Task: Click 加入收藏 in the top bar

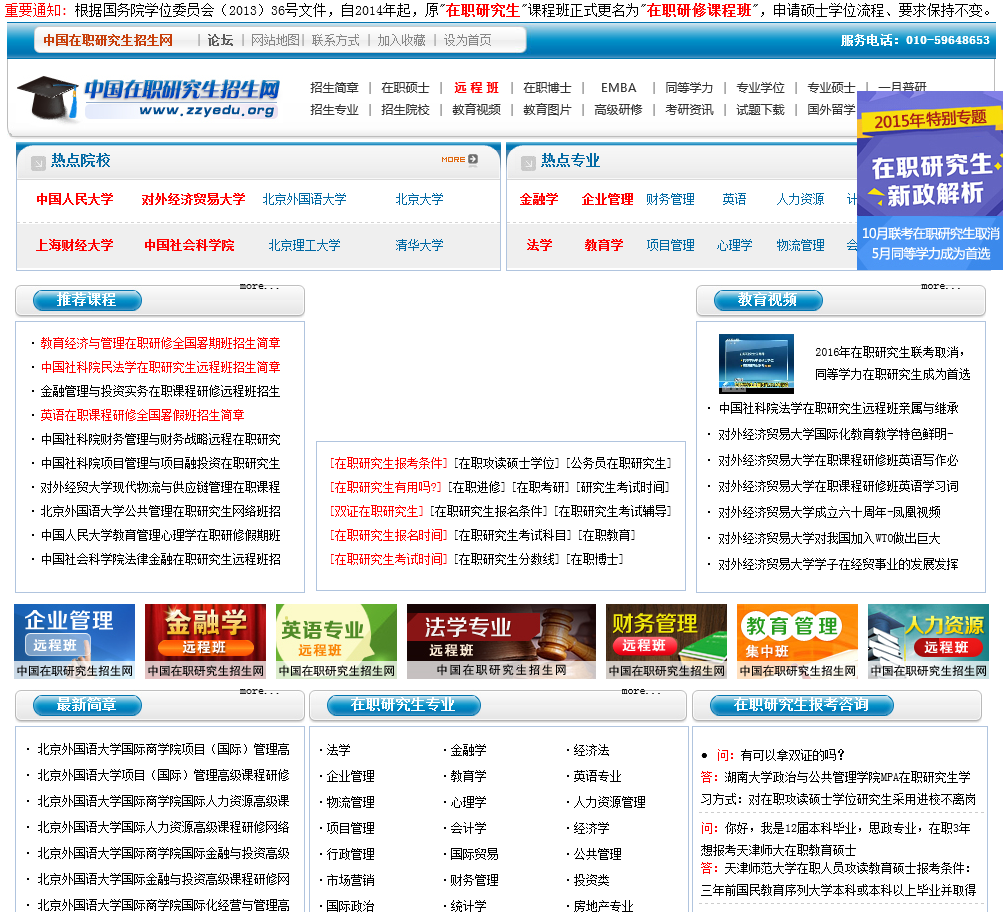Action: 402,40
